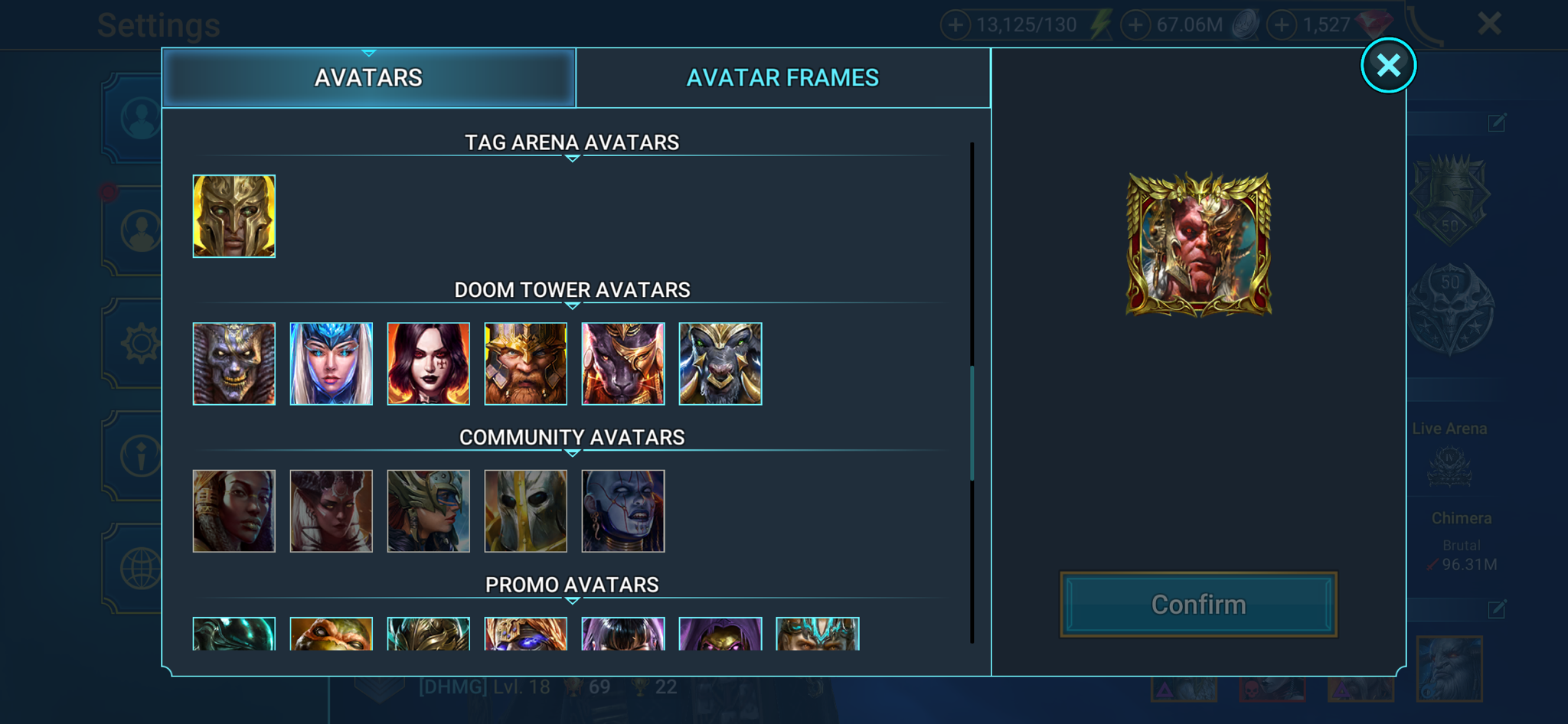Choose the steel helmet knight community avatar
The width and height of the screenshot is (1568, 724).
(525, 511)
